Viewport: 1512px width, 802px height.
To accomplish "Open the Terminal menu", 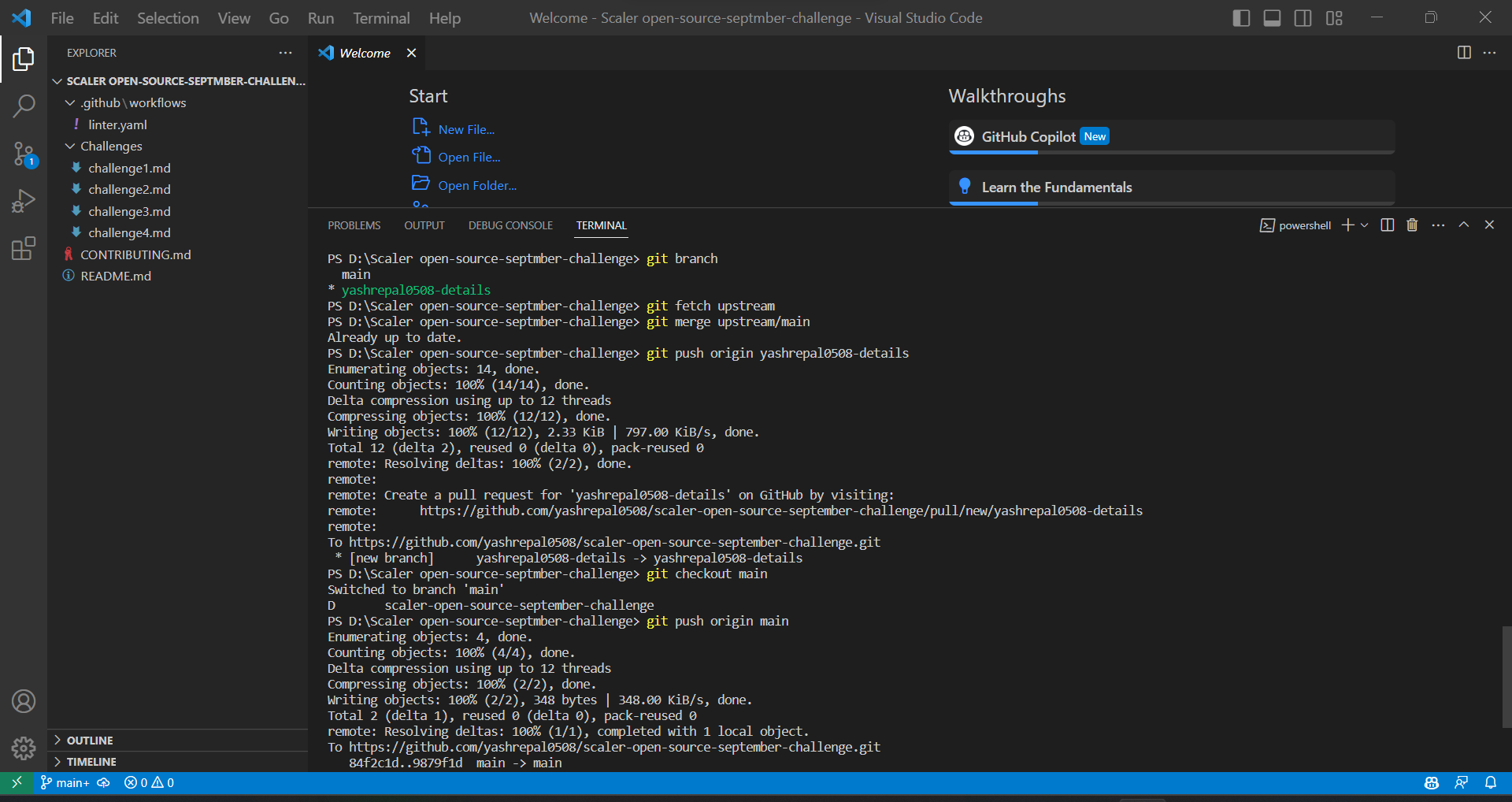I will click(x=381, y=17).
